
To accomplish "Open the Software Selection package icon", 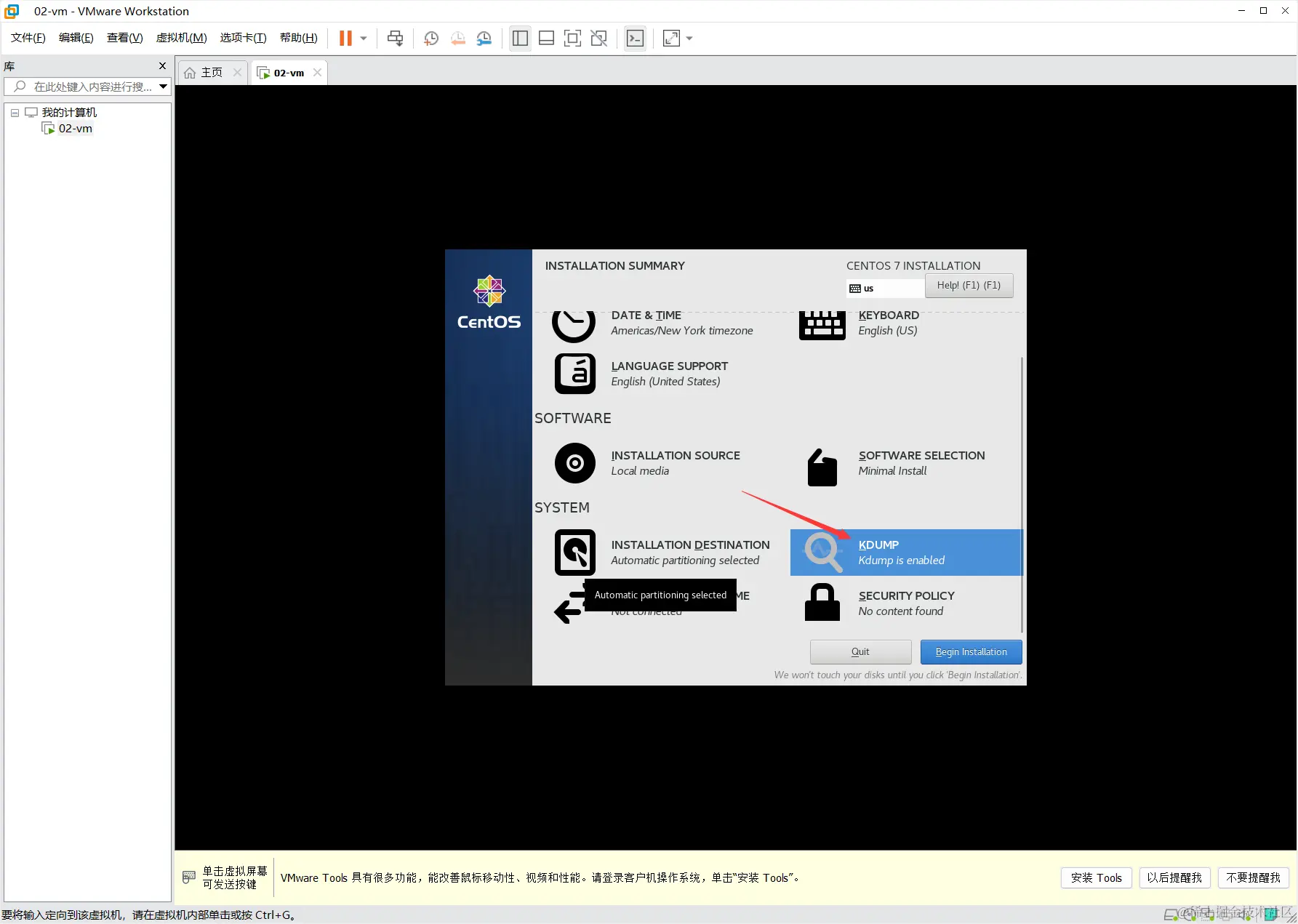I will point(822,467).
